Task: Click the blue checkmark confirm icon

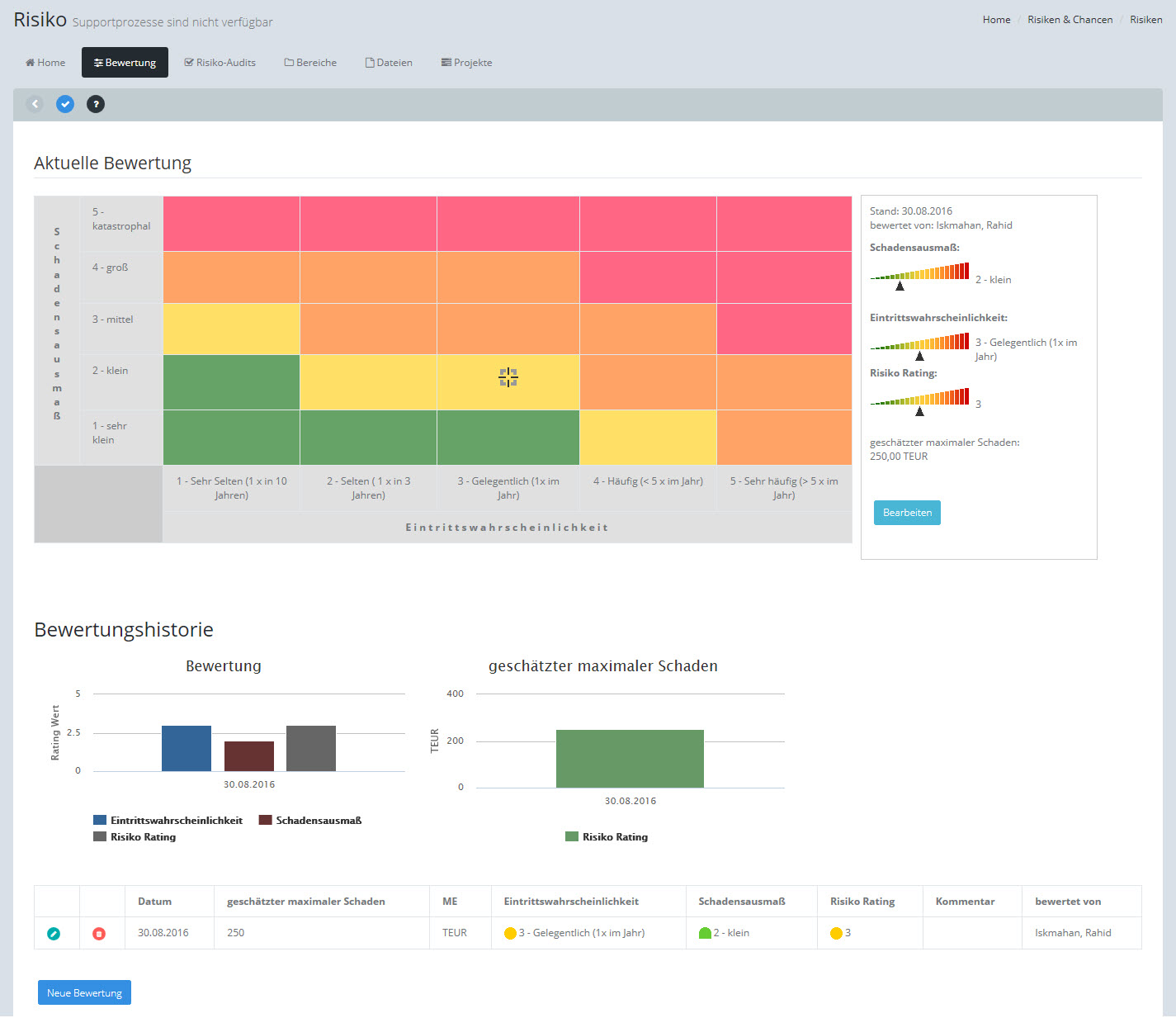Action: [65, 104]
